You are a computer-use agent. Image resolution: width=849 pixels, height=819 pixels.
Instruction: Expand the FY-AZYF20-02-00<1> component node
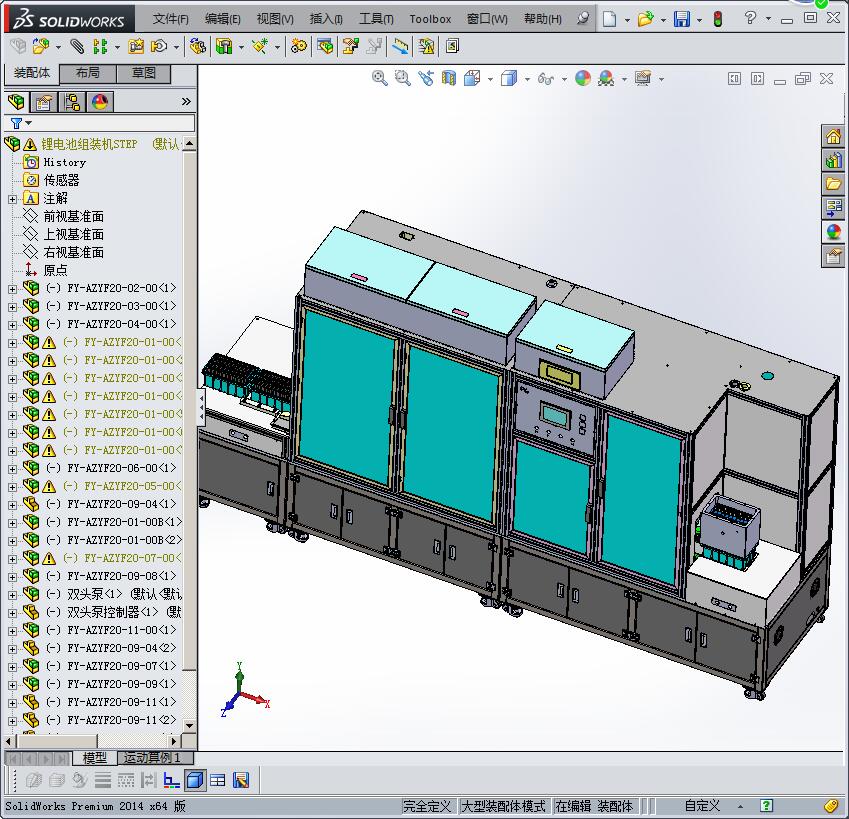(x=12, y=288)
